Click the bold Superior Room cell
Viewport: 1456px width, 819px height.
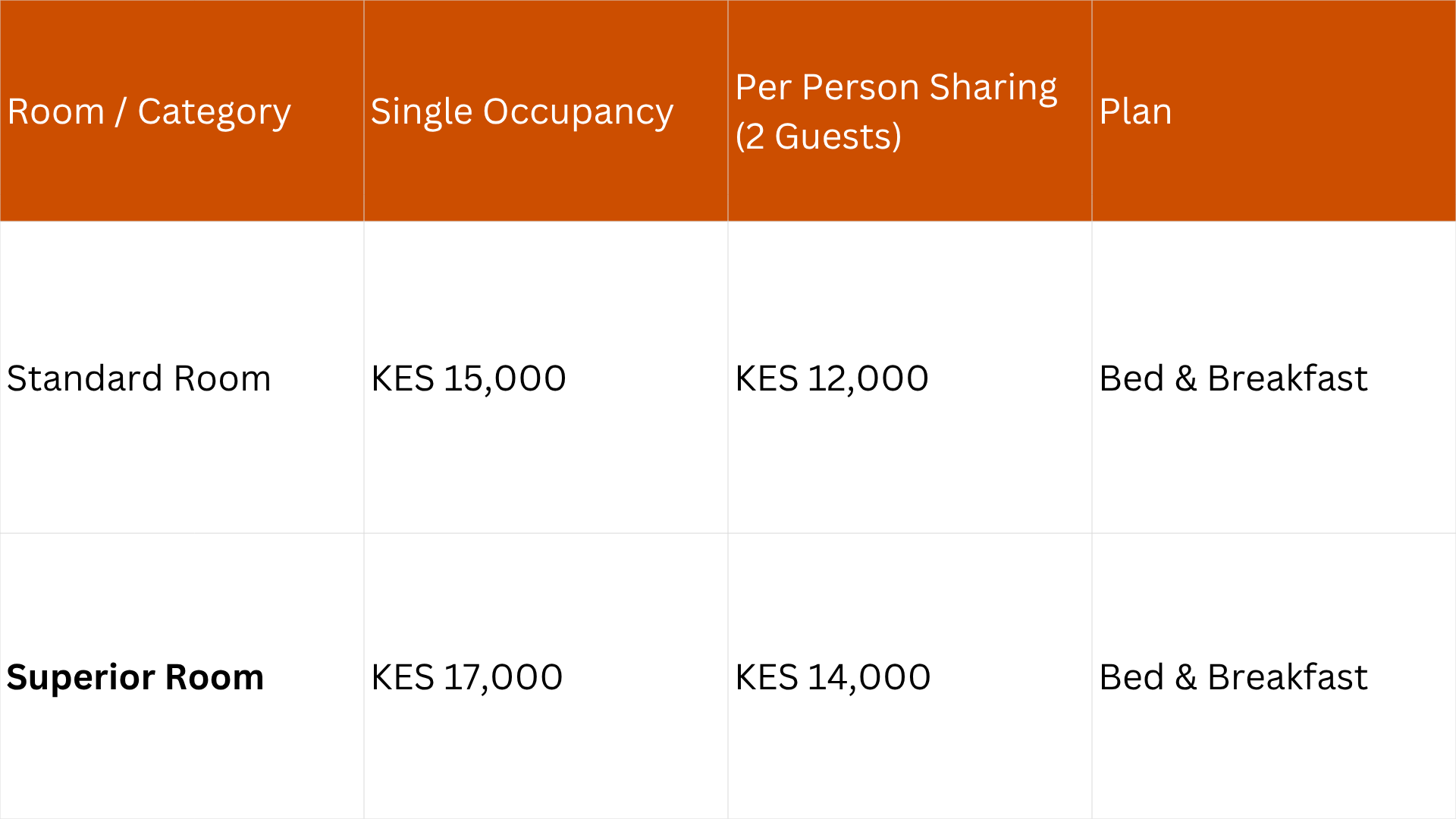click(x=135, y=677)
